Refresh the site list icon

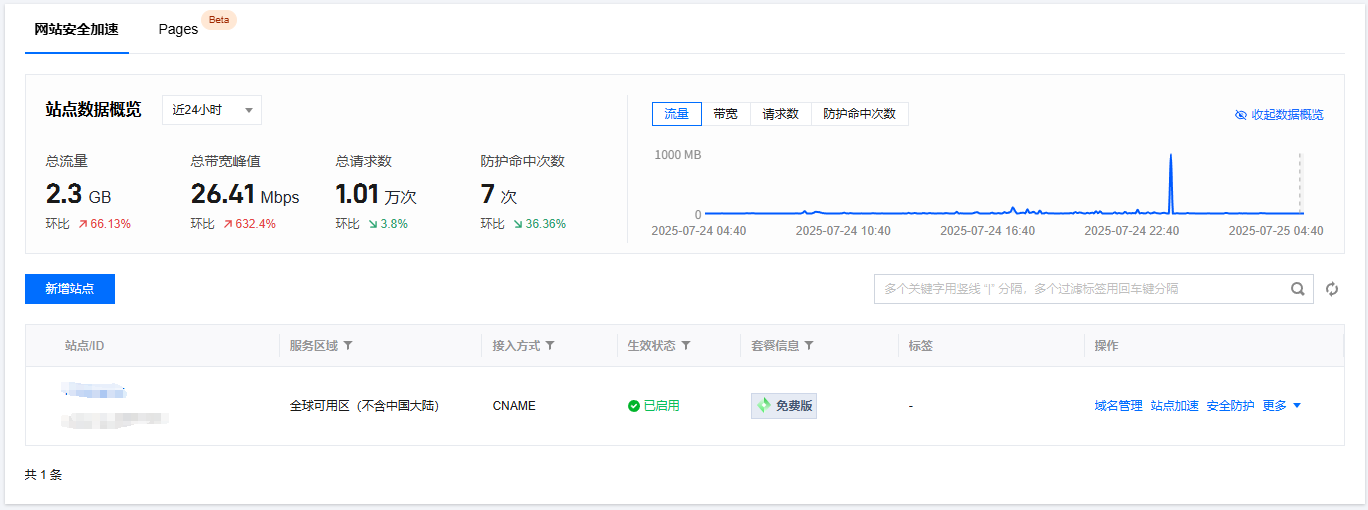click(x=1332, y=289)
